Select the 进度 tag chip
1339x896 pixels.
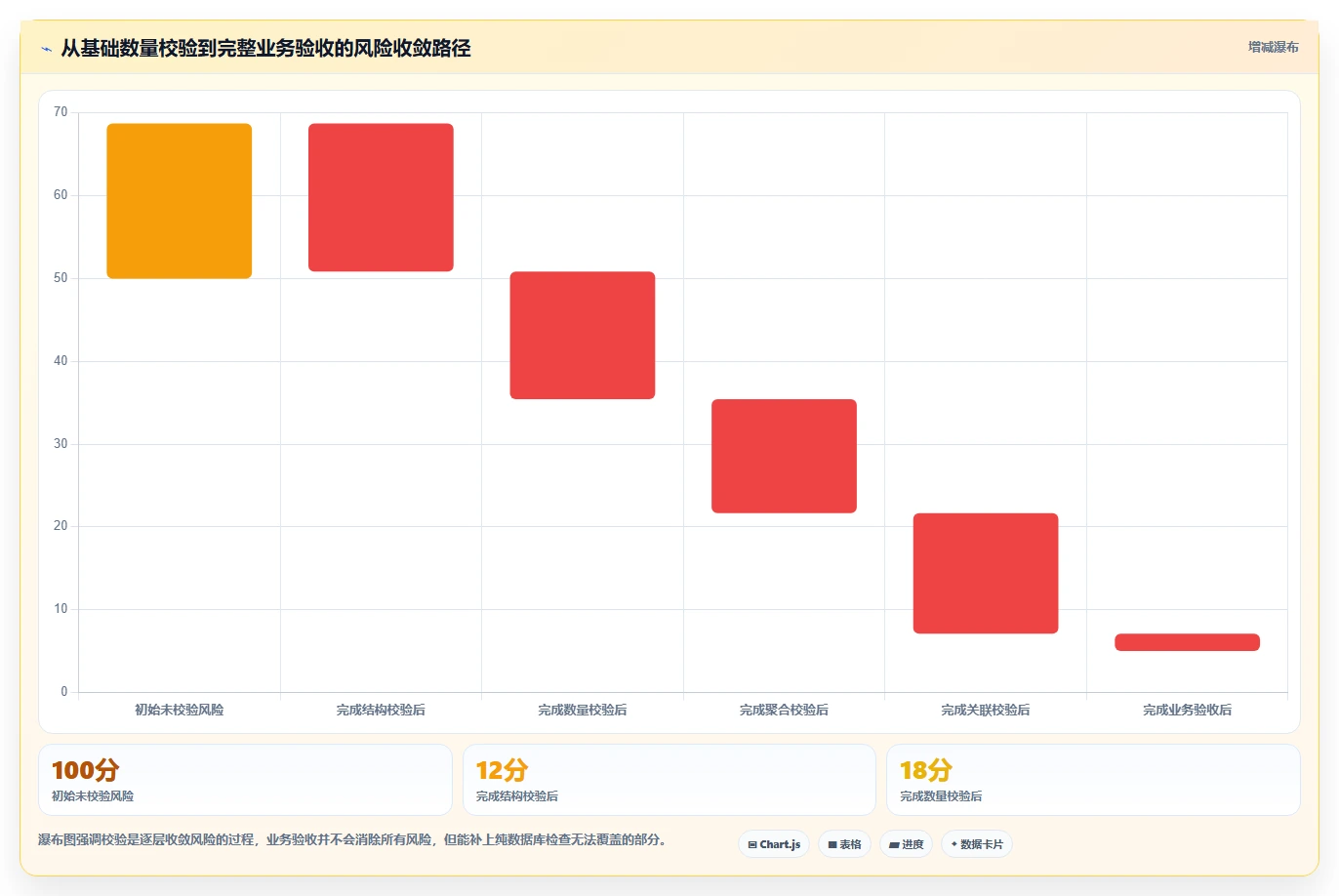coord(907,844)
